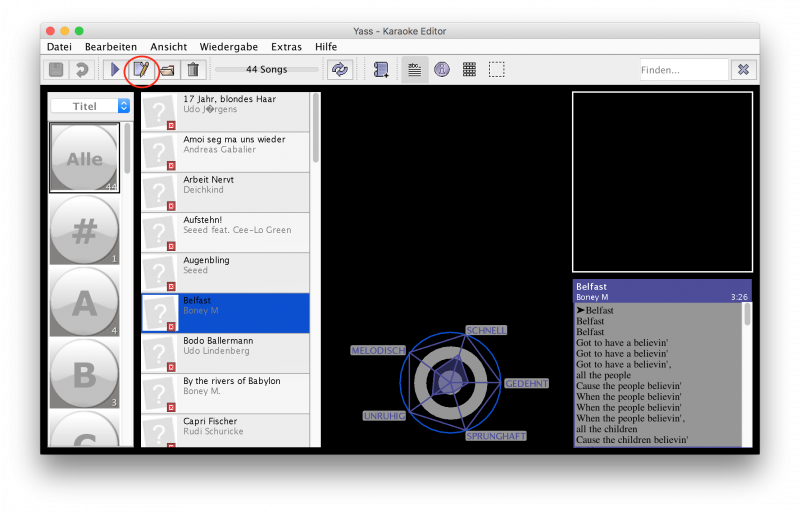
Task: Click the trash delete icon
Action: (193, 69)
